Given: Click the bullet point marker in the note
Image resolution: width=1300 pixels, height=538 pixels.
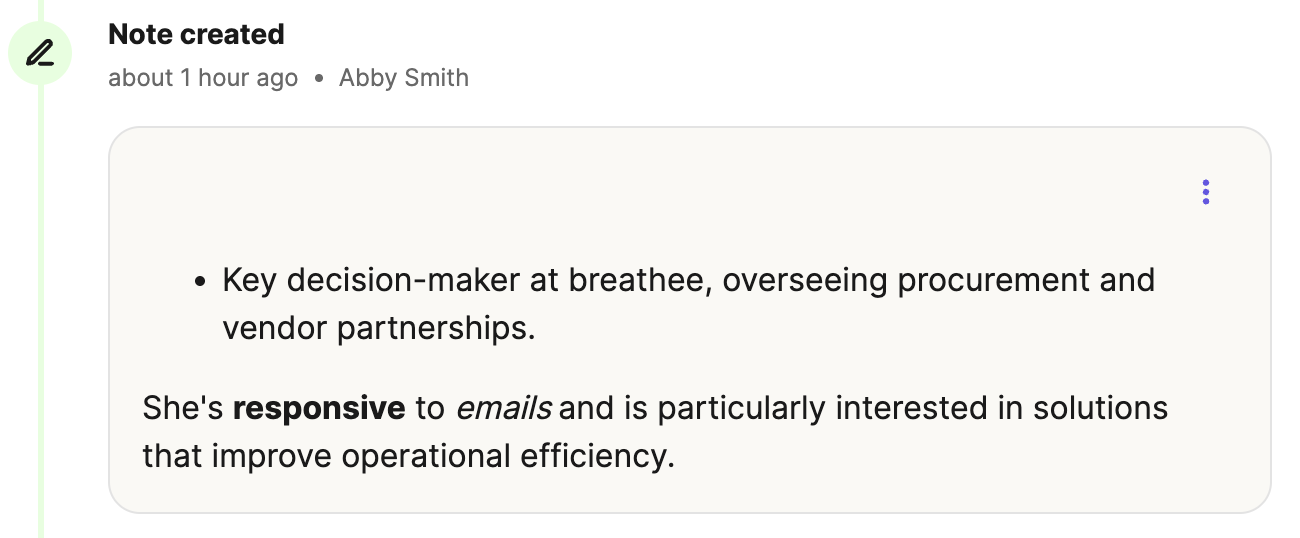Looking at the screenshot, I should click(x=200, y=282).
